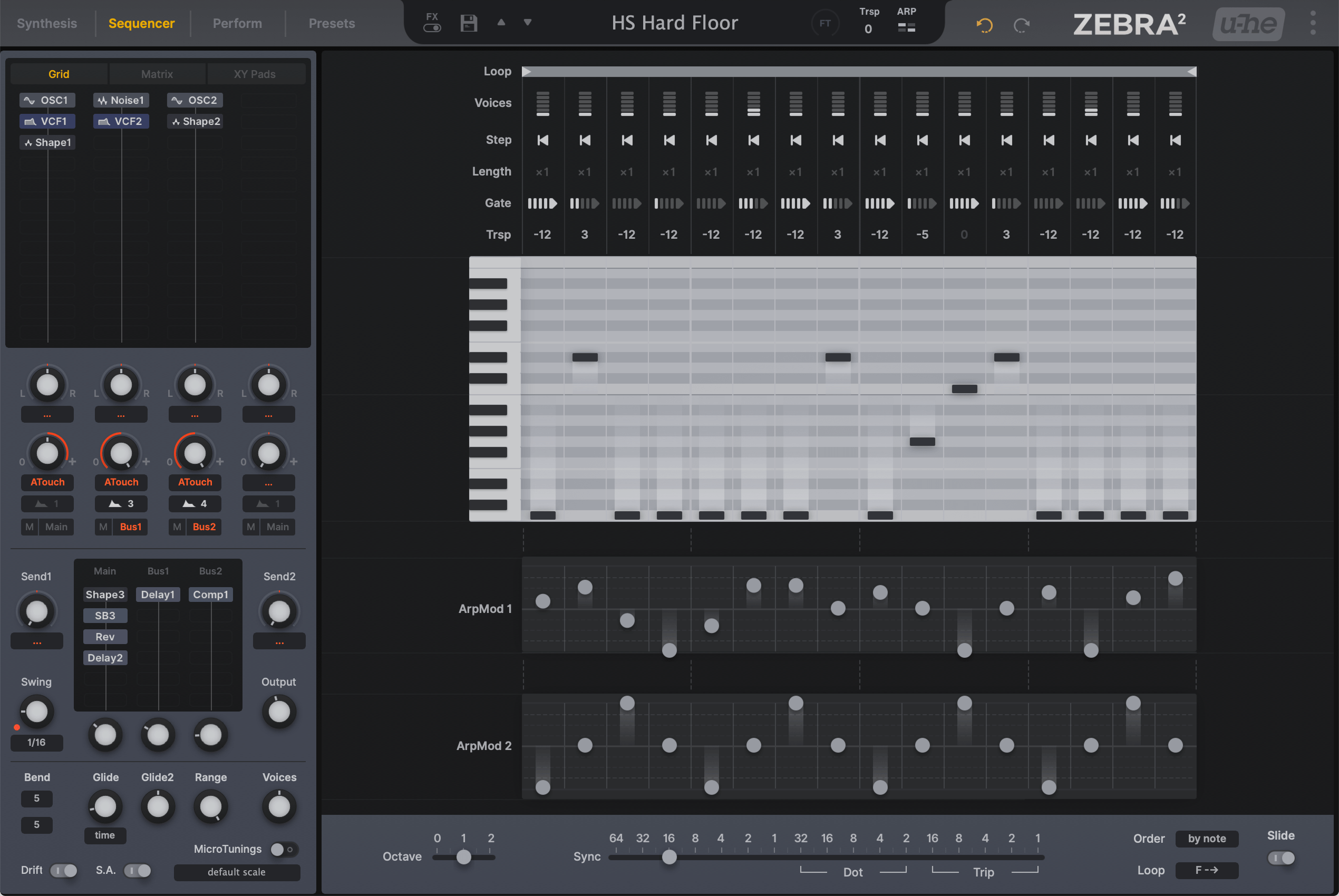1339x896 pixels.
Task: Select the Comp1 effect module
Action: pyautogui.click(x=210, y=595)
